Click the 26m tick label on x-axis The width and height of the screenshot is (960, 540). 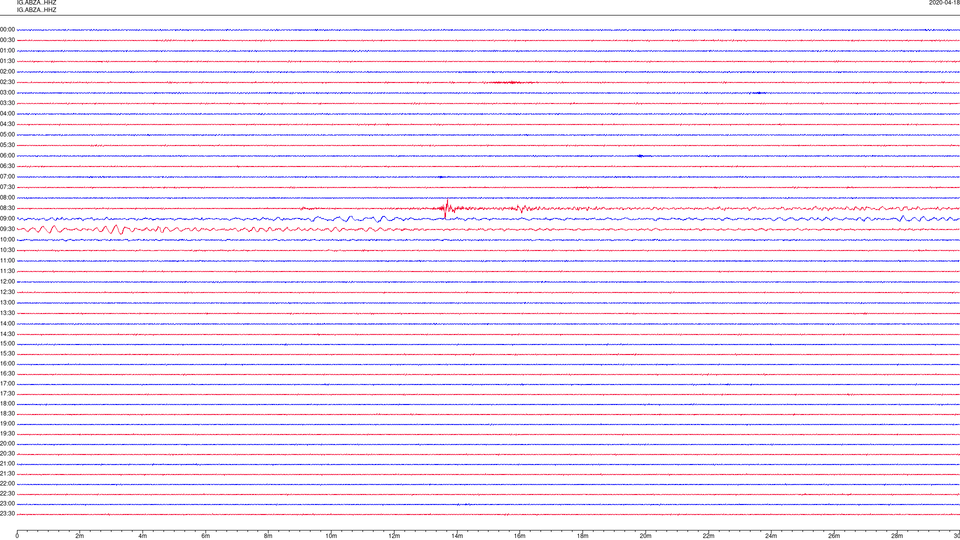click(834, 536)
